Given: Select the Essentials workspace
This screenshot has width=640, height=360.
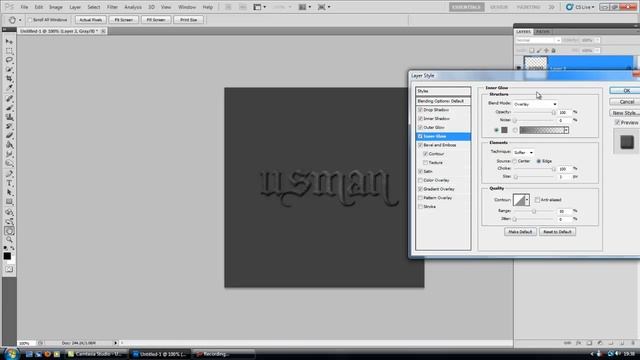Looking at the screenshot, I should click(467, 7).
